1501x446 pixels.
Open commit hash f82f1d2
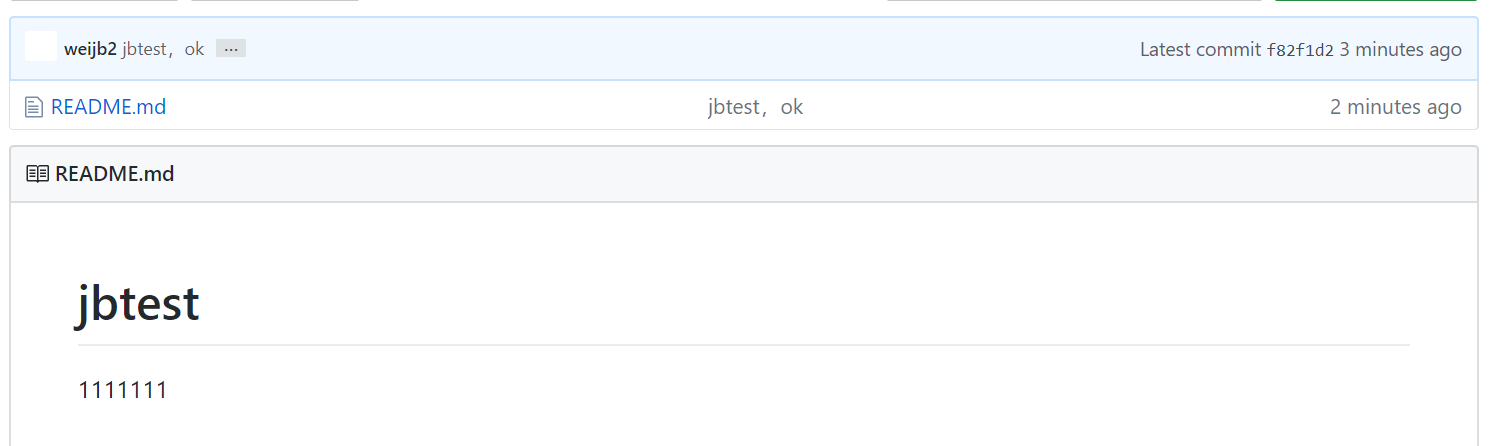point(1300,50)
